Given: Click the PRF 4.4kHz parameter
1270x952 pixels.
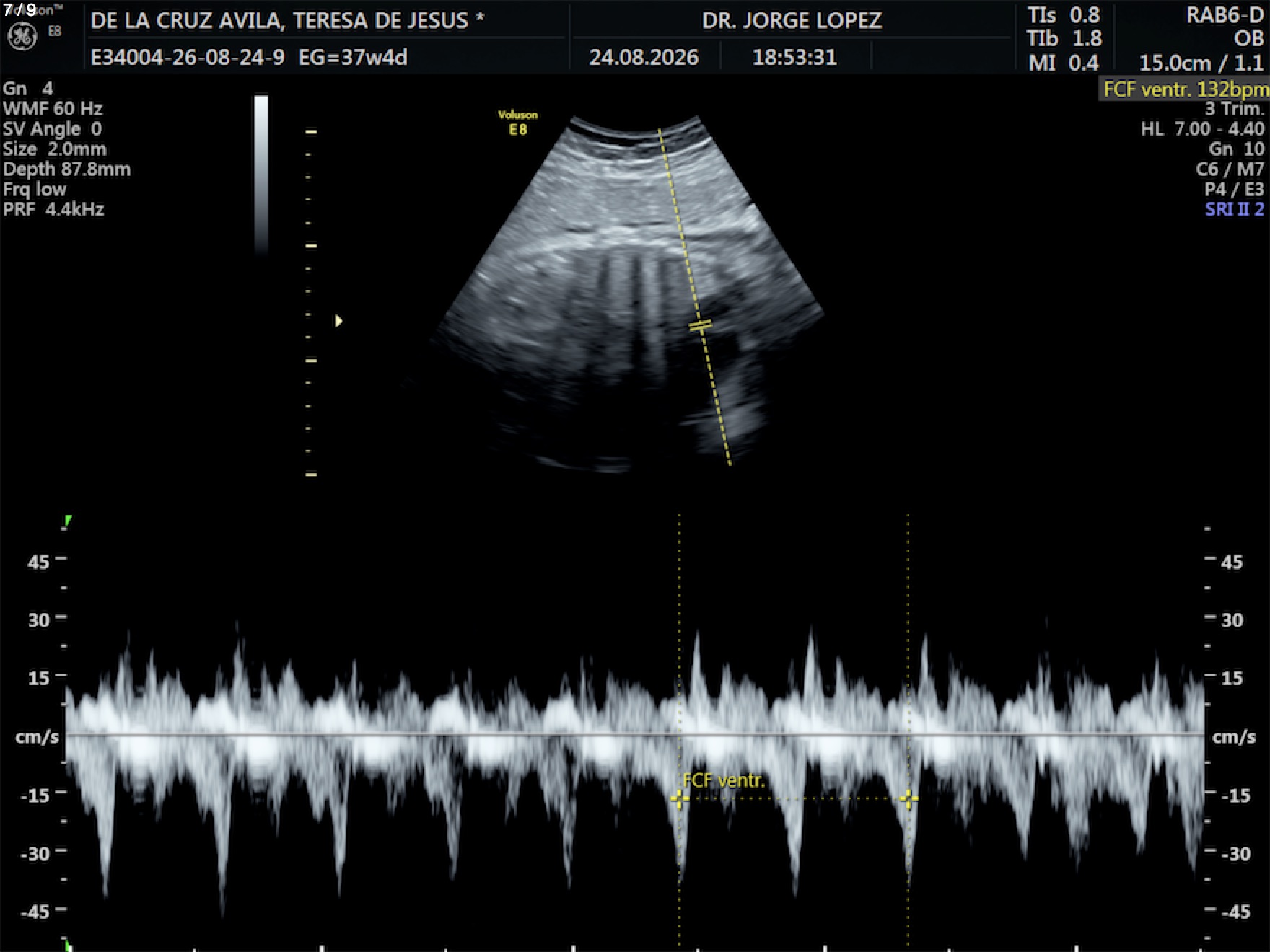Looking at the screenshot, I should [x=54, y=210].
